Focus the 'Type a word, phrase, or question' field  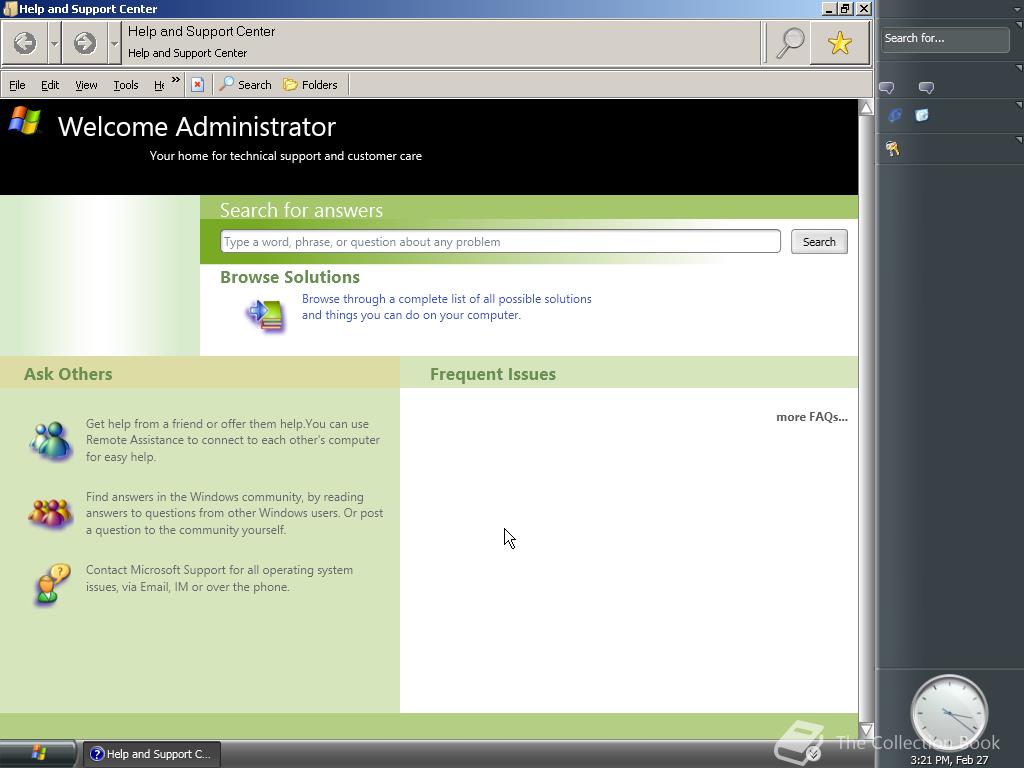(500, 242)
